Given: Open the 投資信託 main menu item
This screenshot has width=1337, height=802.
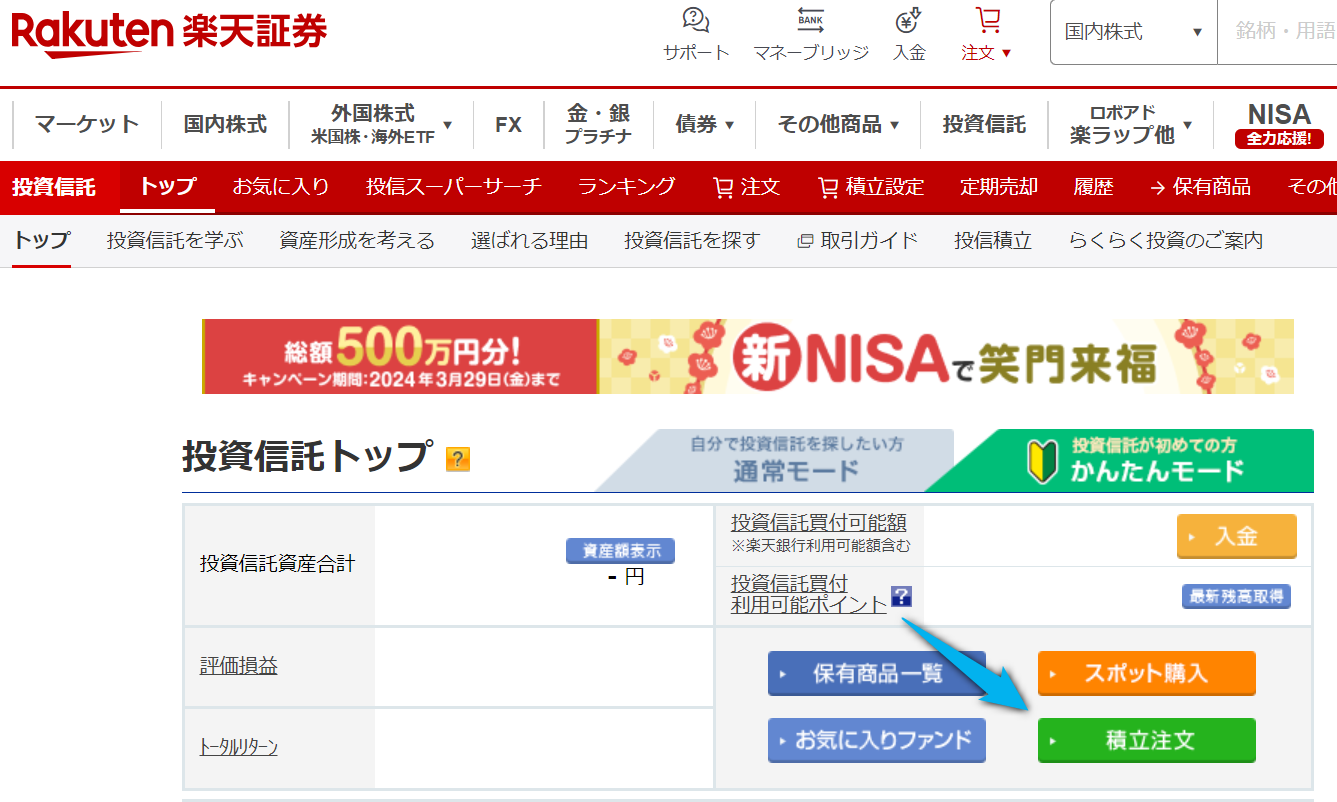Looking at the screenshot, I should (984, 124).
